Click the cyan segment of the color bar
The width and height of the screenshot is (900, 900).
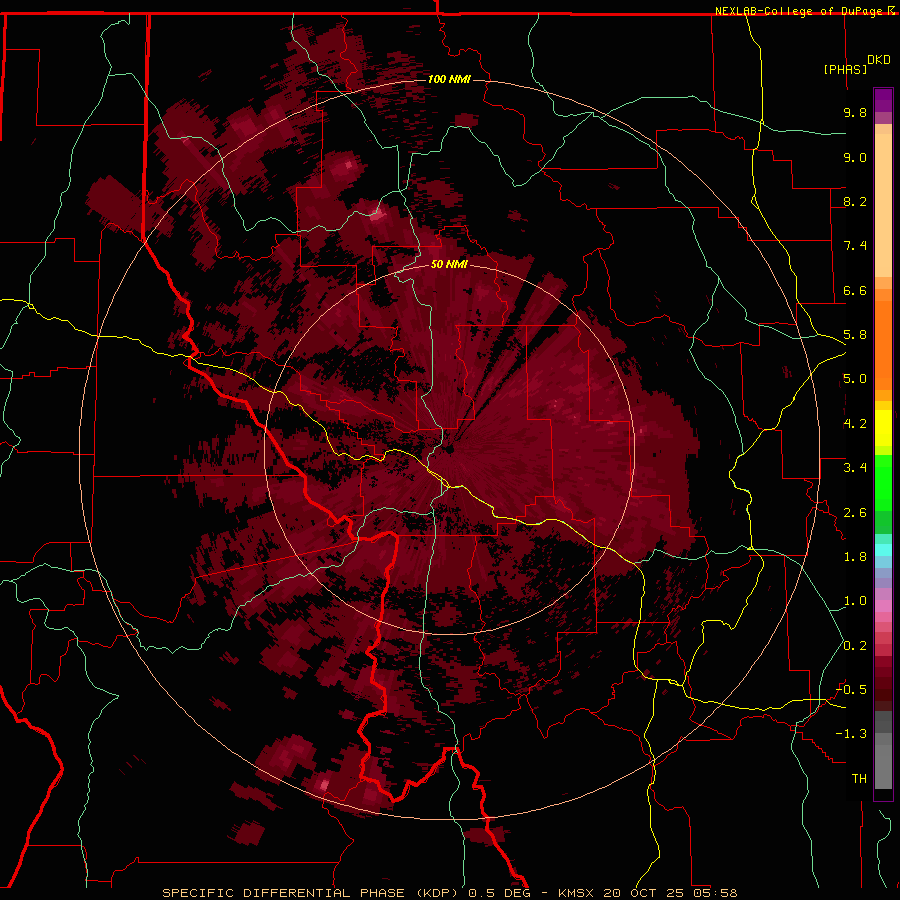(x=883, y=549)
